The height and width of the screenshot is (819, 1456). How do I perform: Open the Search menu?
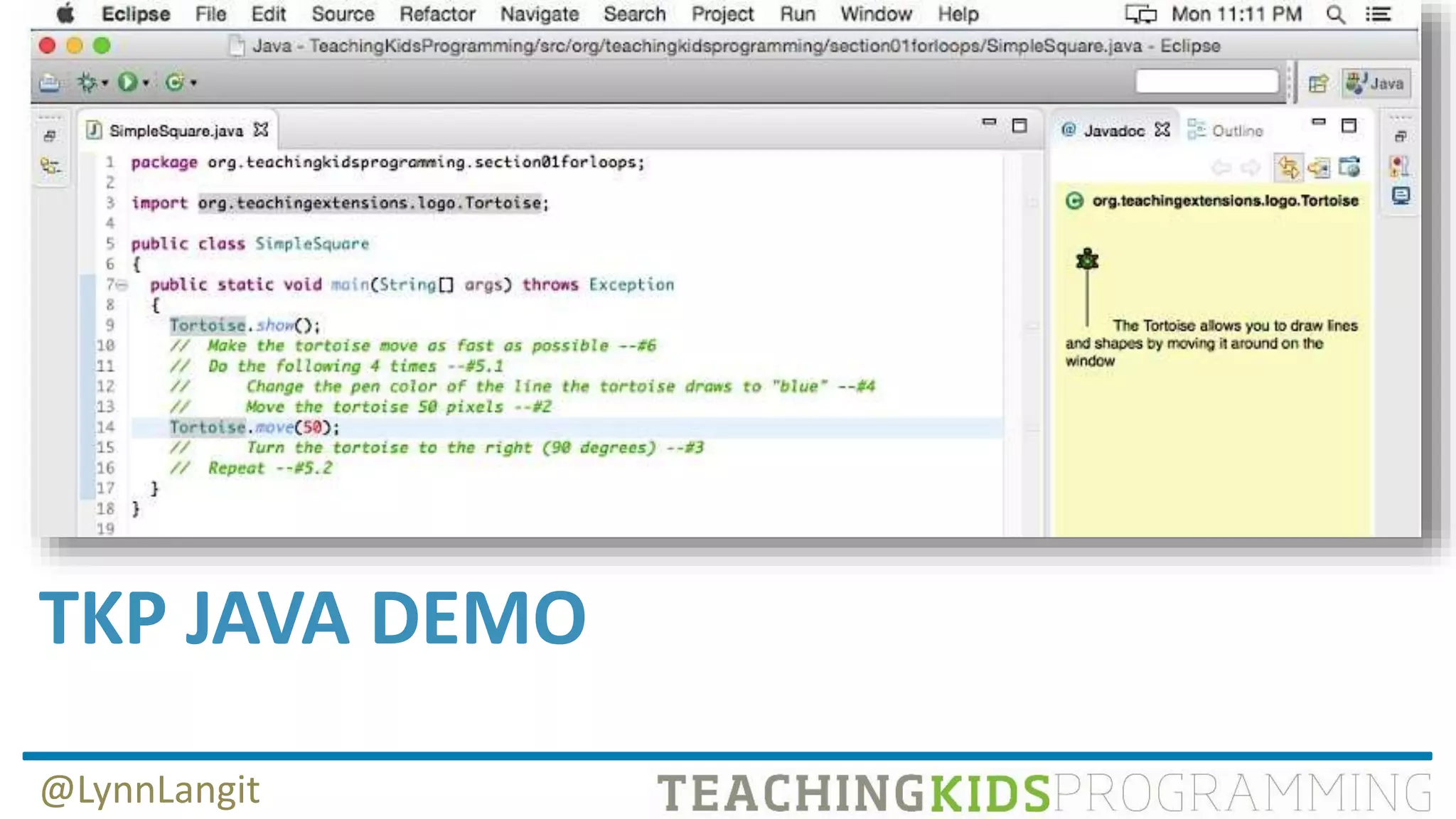635,14
